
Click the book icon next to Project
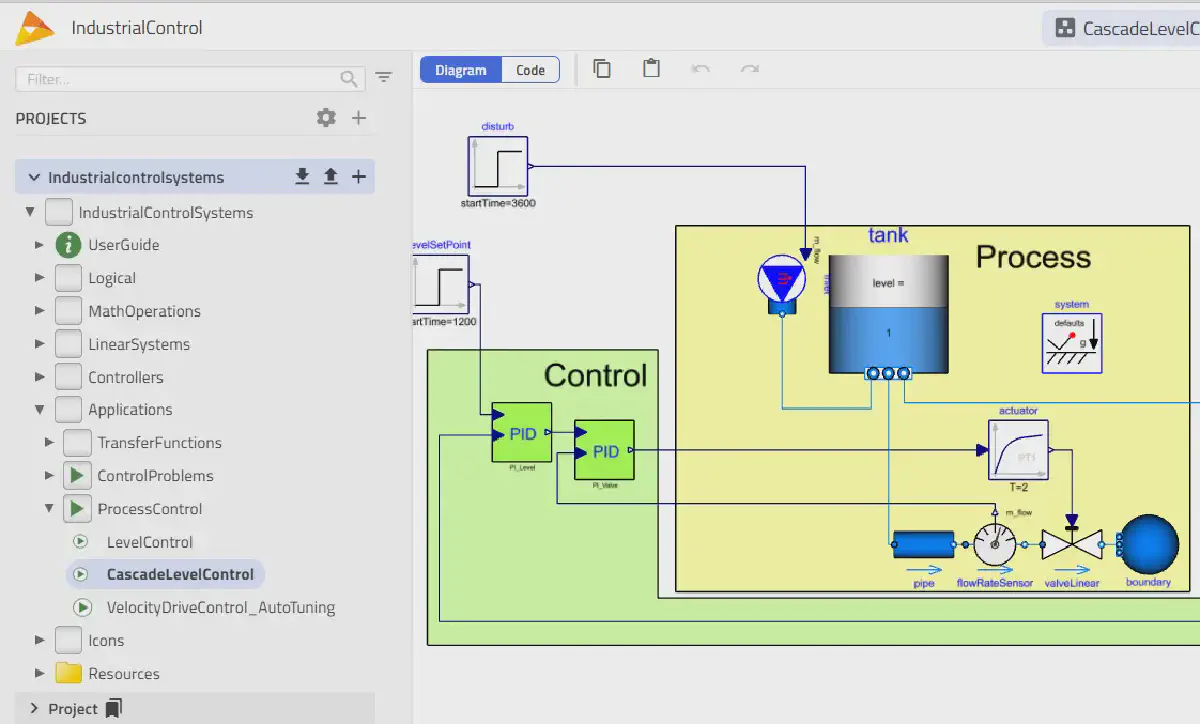tap(114, 708)
